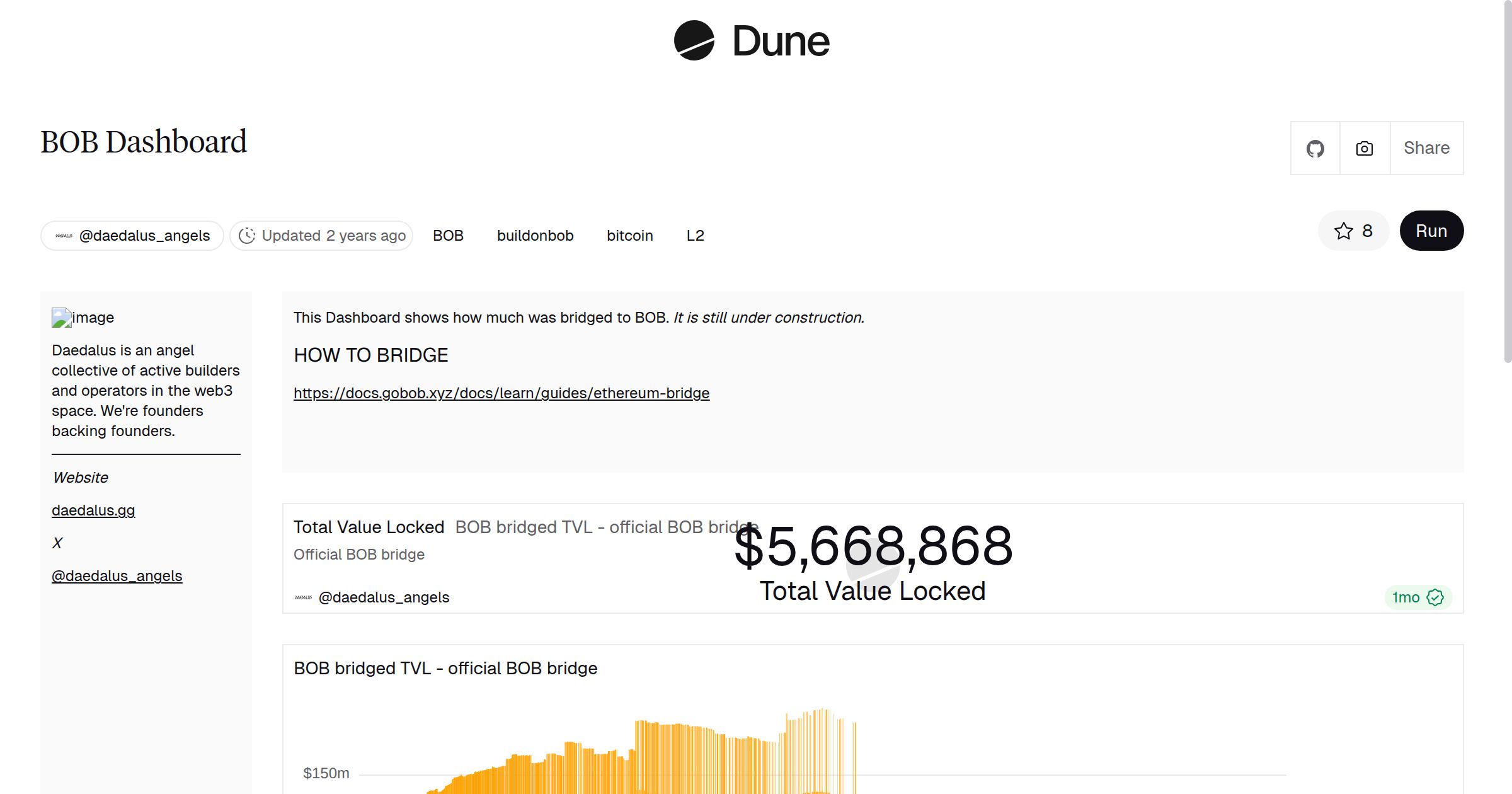Open the daedalus.gg website link

(93, 510)
